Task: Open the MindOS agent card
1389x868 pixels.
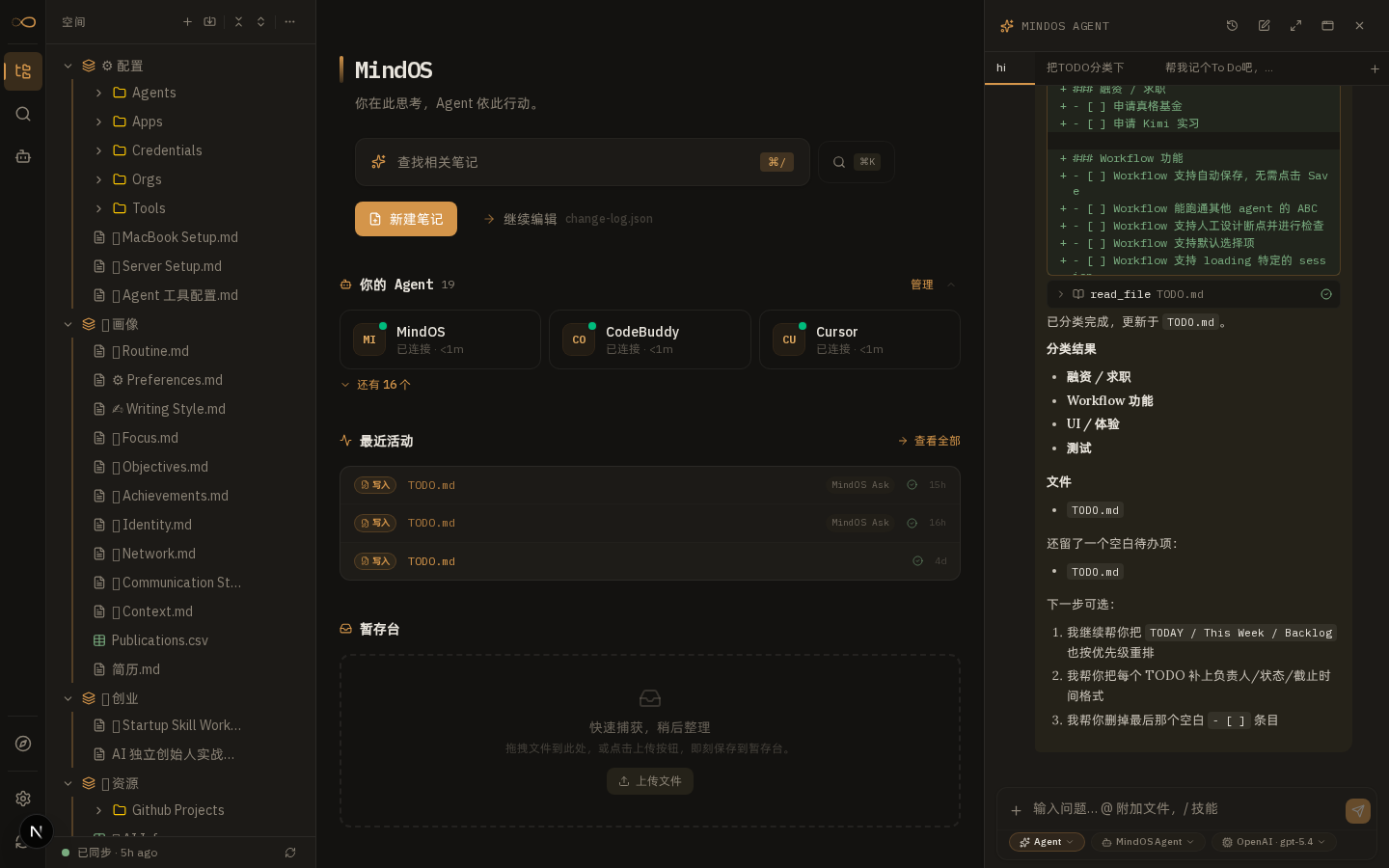Action: coord(440,339)
